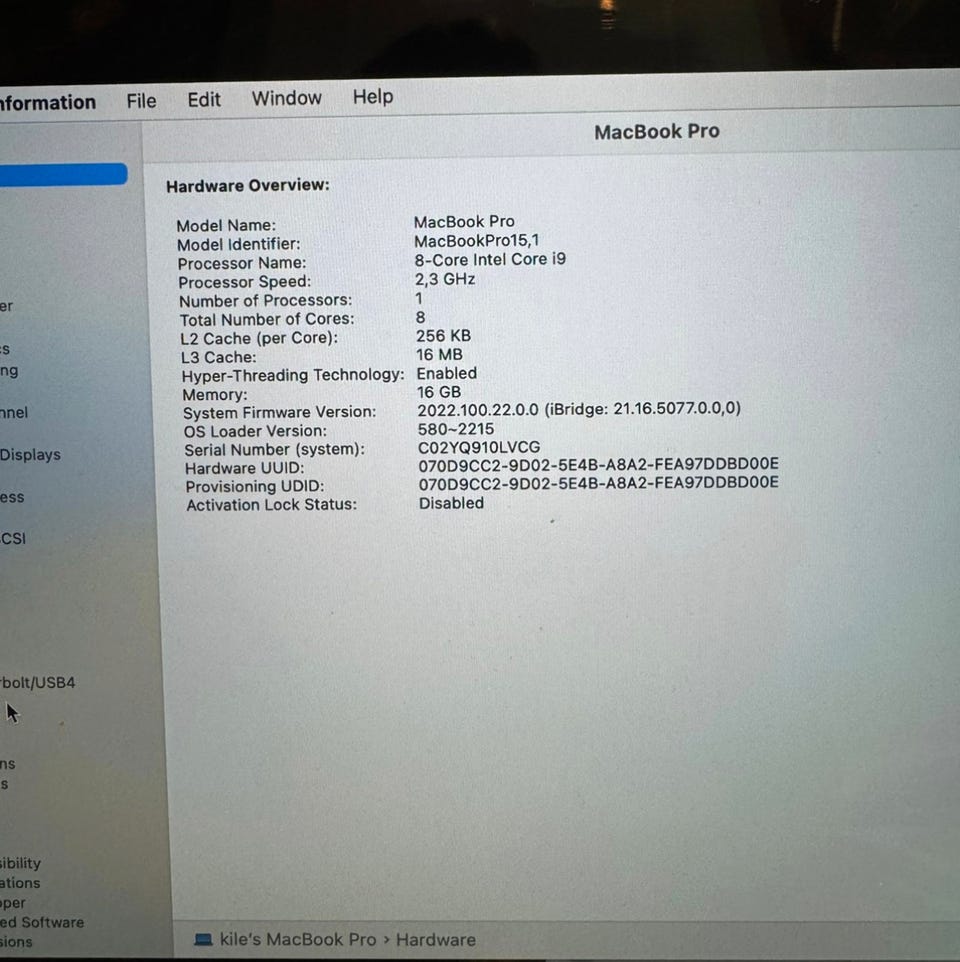Click the "Number of Processors:" label
The width and height of the screenshot is (960, 962).
tap(266, 301)
